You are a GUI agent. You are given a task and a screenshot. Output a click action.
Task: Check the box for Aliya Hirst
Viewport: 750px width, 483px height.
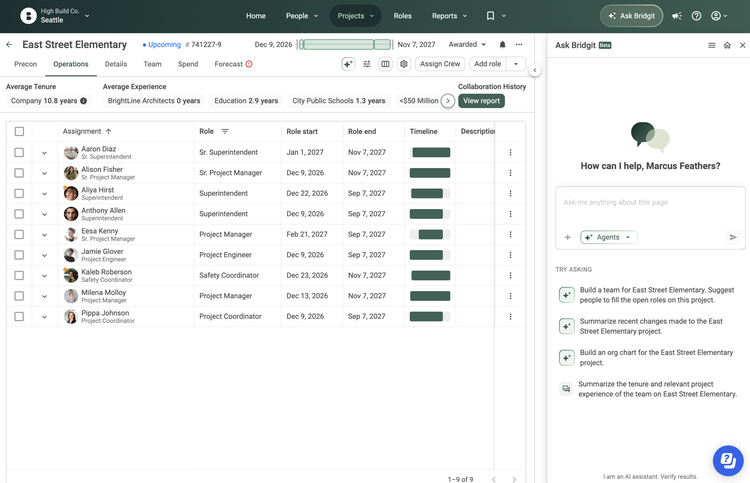pos(19,193)
